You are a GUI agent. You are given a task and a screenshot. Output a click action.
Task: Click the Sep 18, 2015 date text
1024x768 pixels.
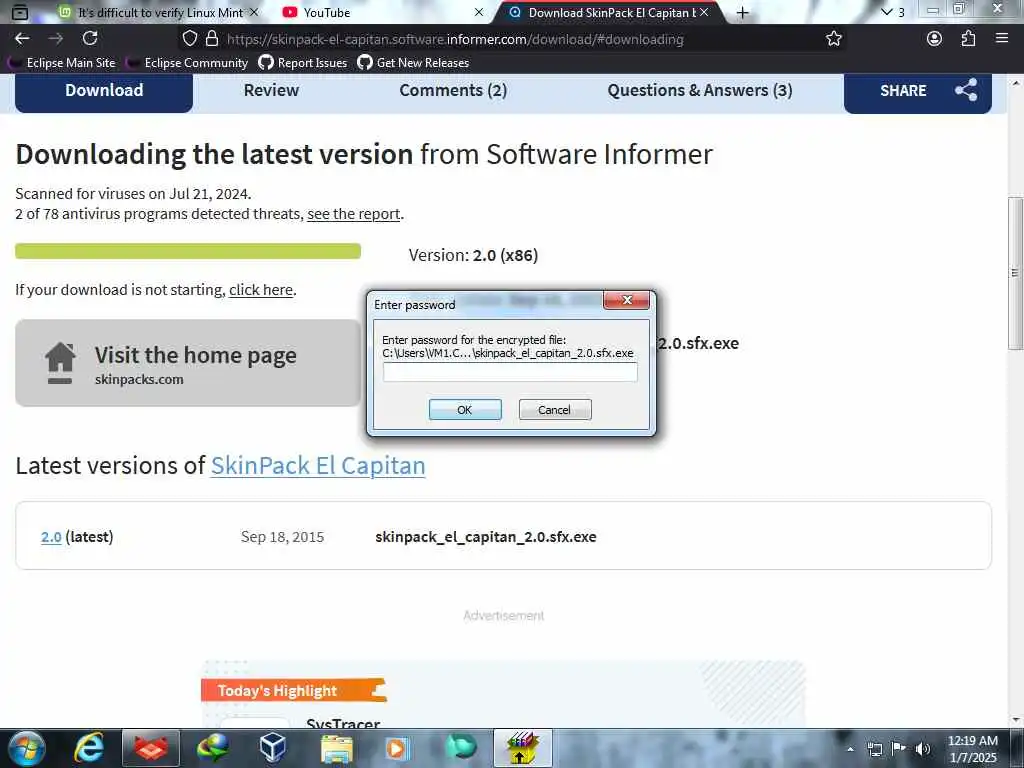[282, 537]
